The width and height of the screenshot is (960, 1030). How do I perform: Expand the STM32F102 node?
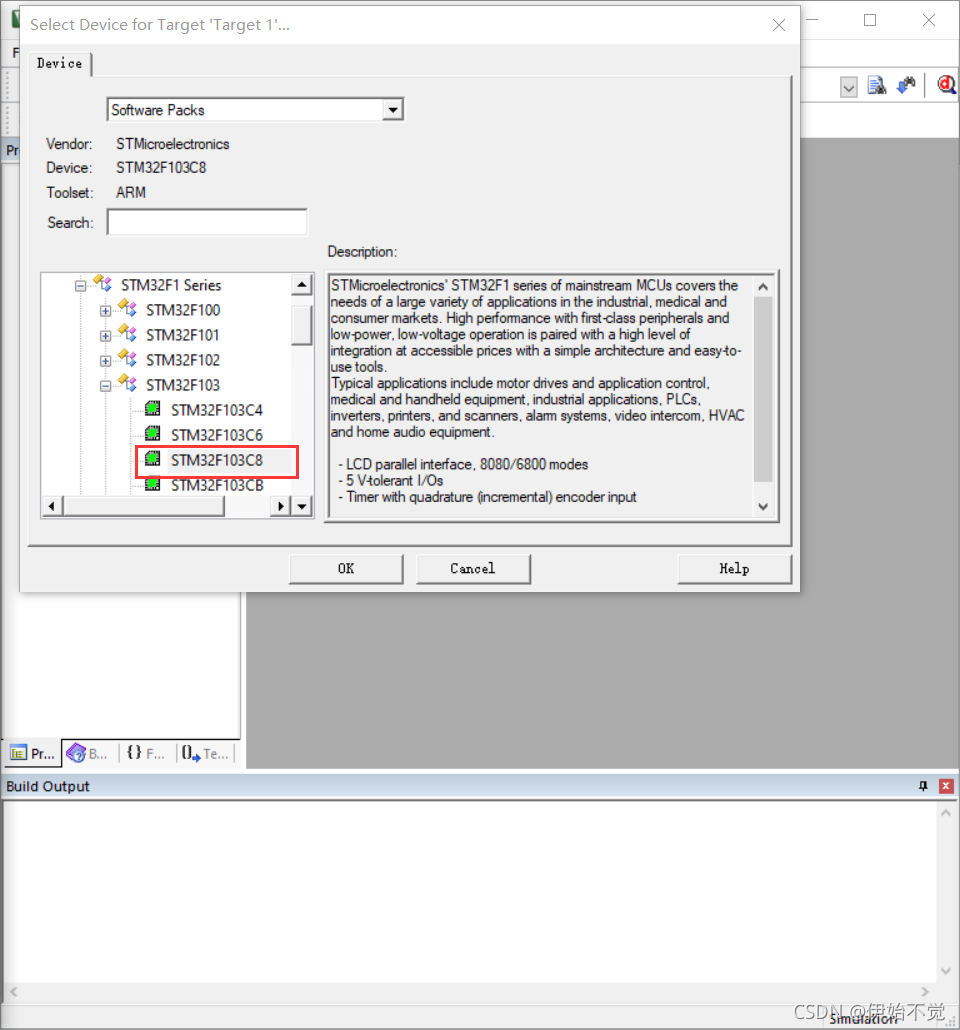pos(105,361)
